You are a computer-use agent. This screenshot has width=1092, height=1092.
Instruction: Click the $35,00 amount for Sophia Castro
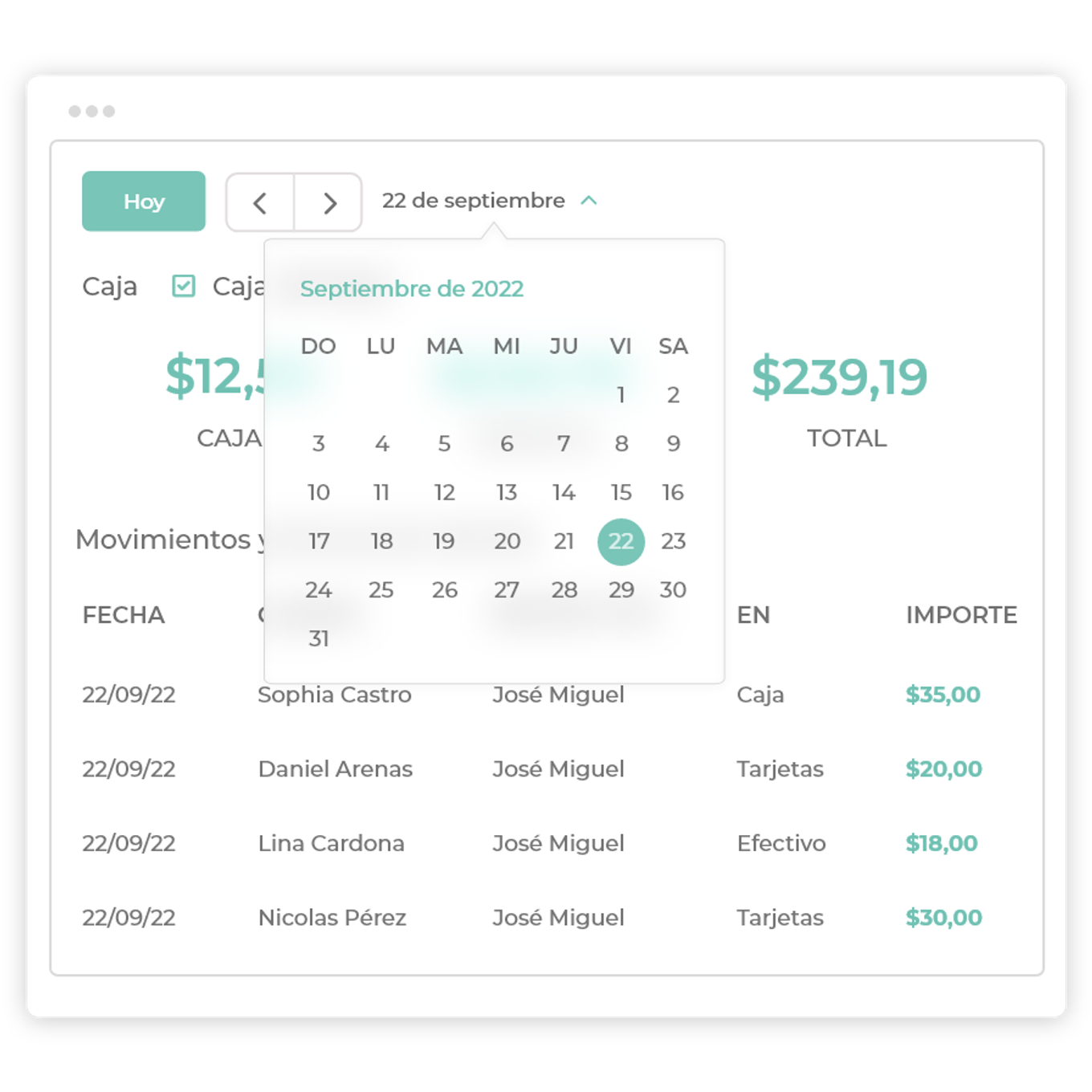coord(943,695)
